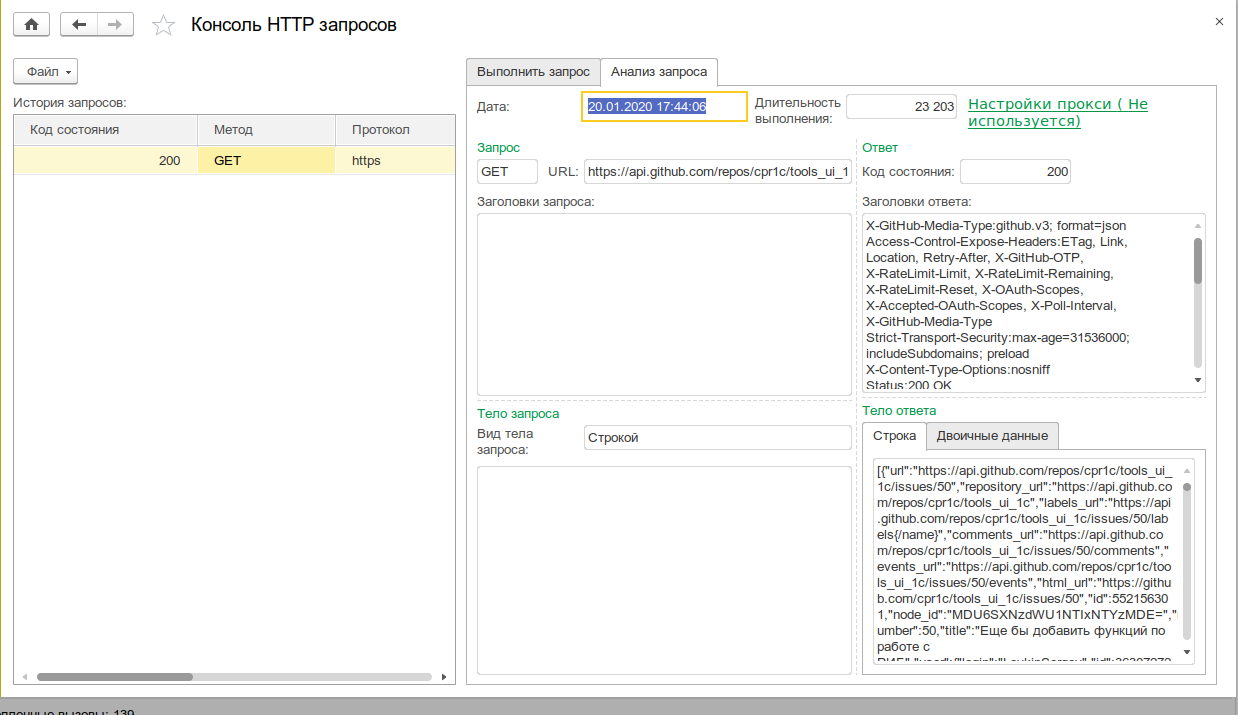Add page to favorites with star icon
The width and height of the screenshot is (1238, 715).
coord(163,25)
